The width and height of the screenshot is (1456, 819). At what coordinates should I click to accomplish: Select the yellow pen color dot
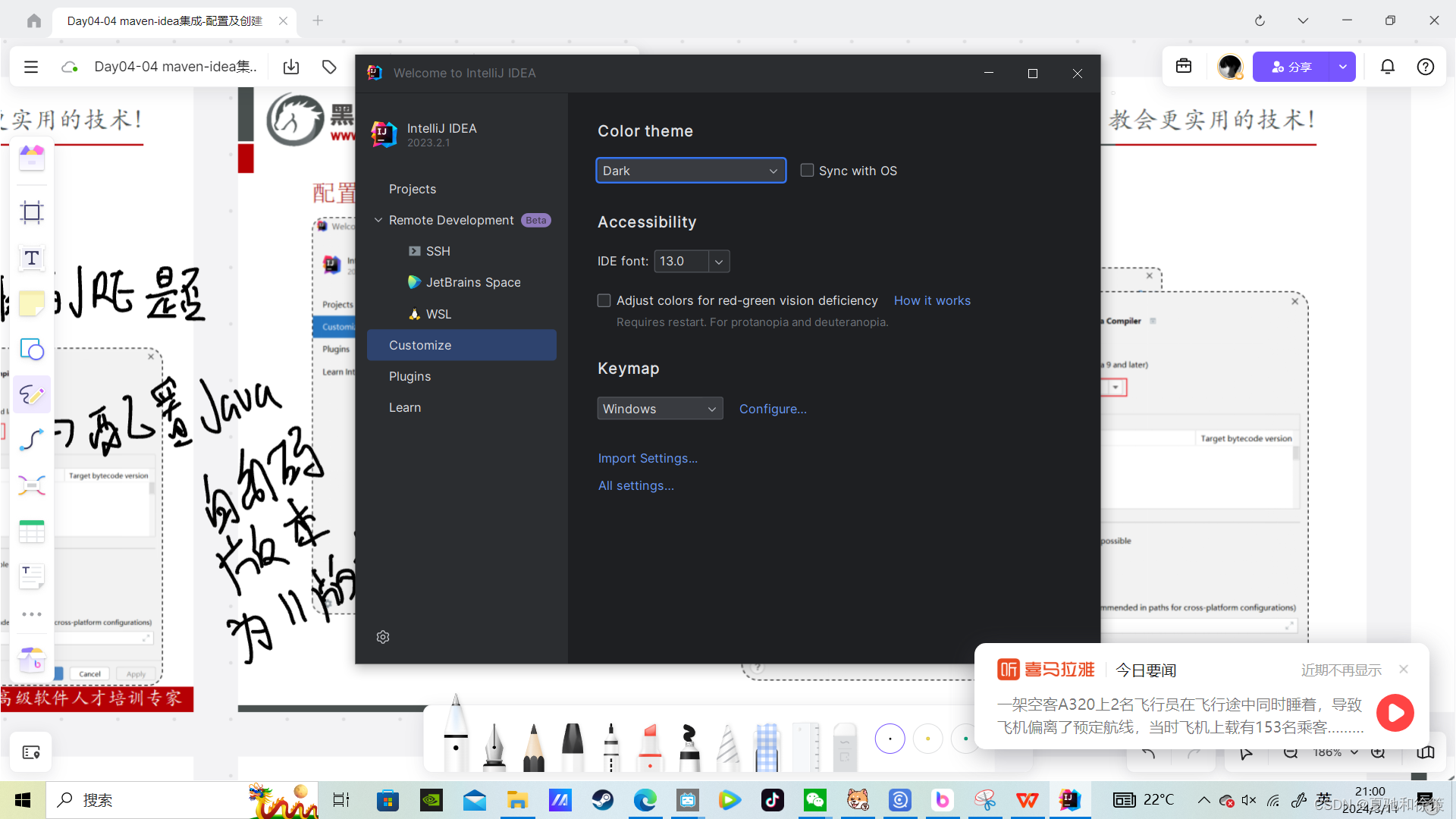(927, 739)
